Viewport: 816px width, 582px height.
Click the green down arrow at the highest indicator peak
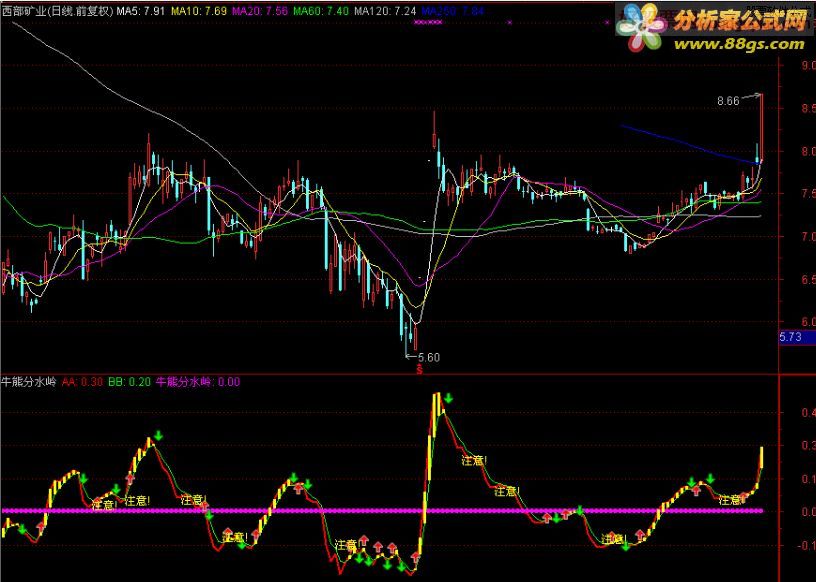[449, 399]
